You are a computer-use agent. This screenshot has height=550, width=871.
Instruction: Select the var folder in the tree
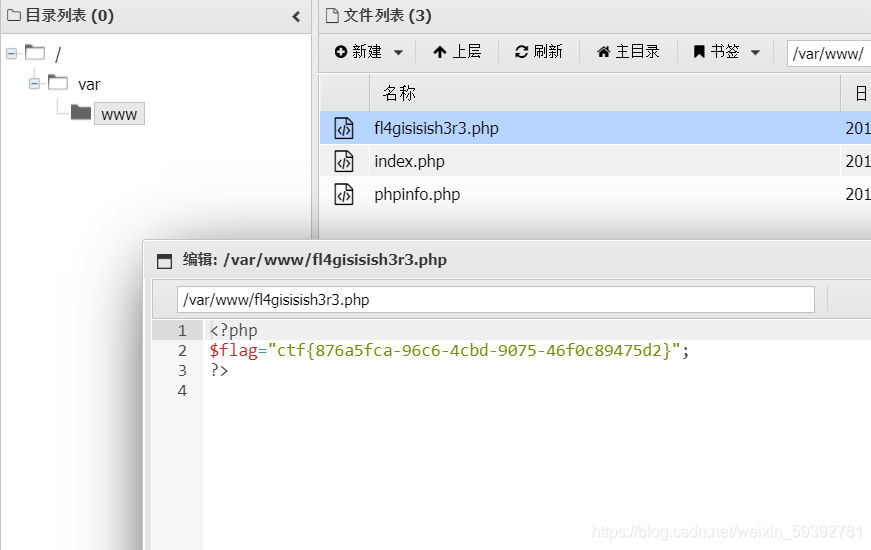coord(89,84)
